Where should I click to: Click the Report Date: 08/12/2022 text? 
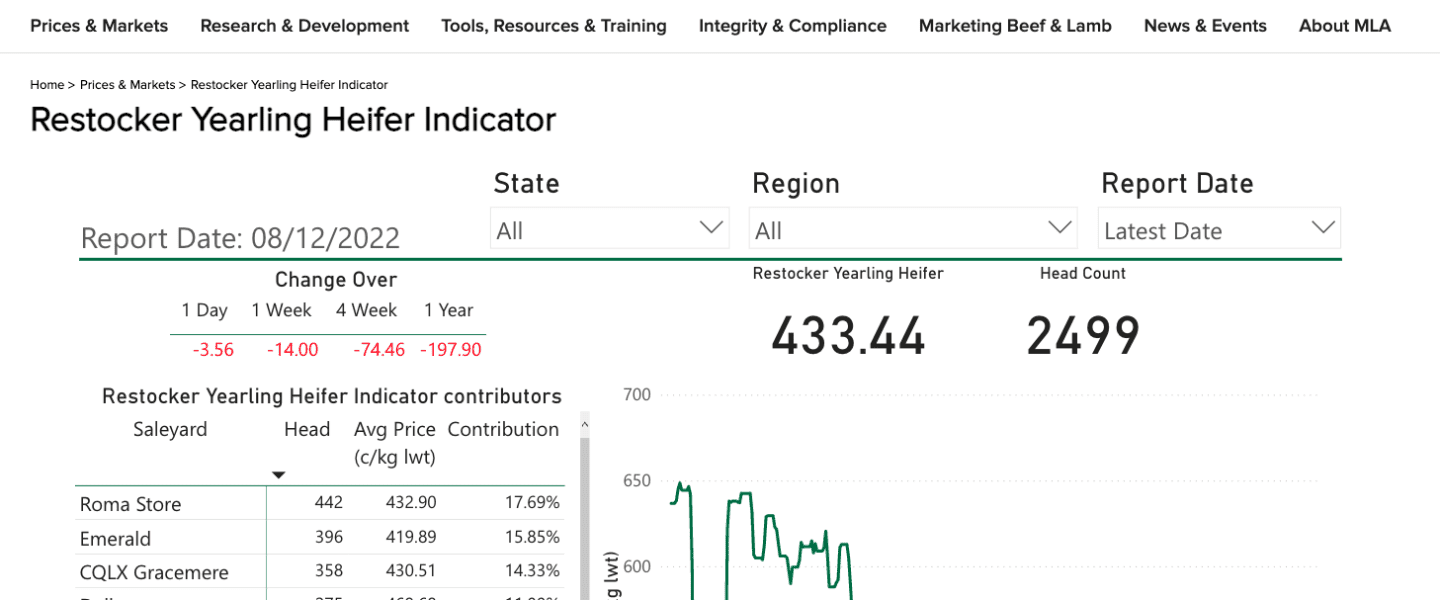240,238
